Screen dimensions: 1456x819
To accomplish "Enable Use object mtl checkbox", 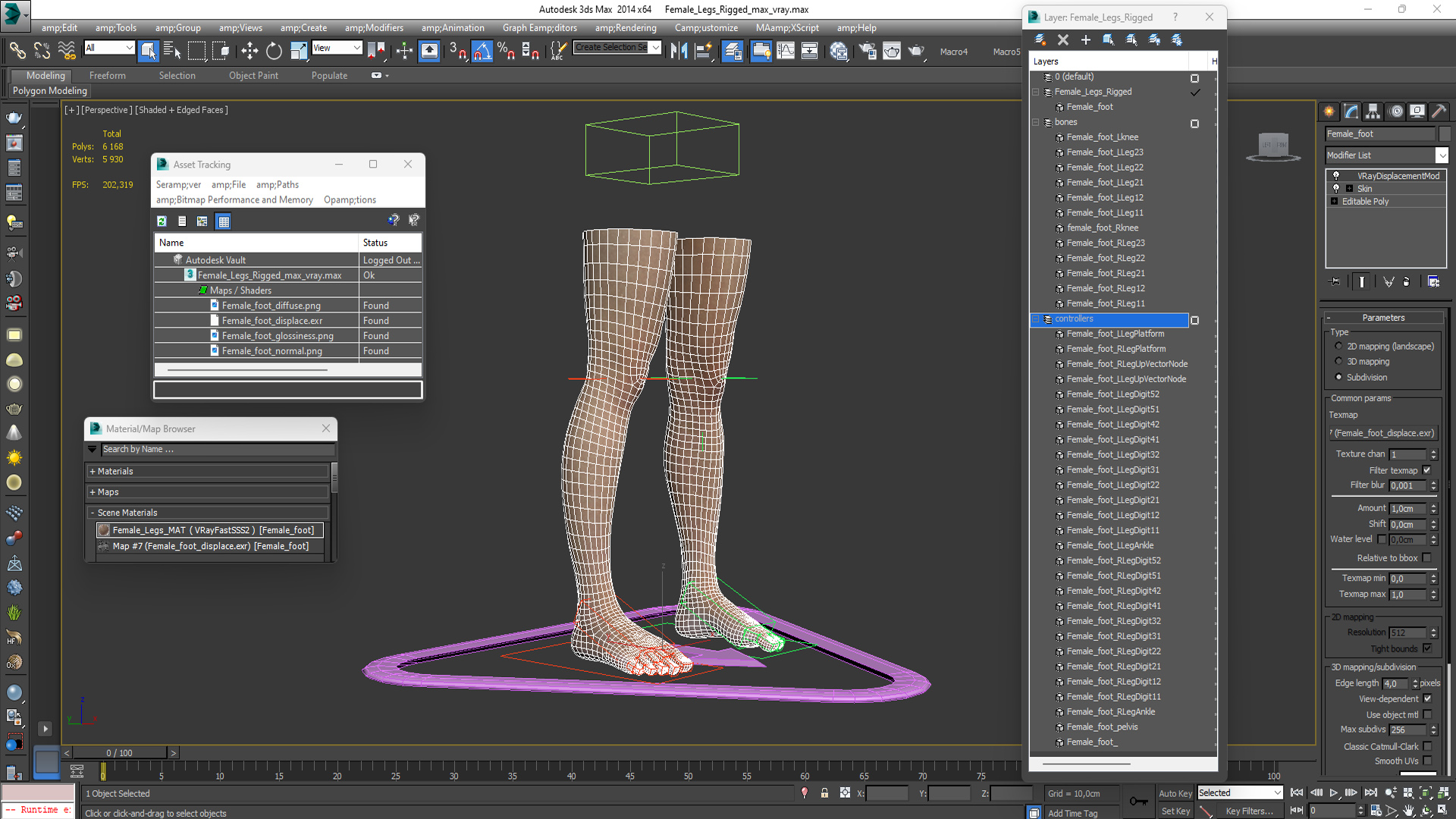I will (x=1427, y=714).
